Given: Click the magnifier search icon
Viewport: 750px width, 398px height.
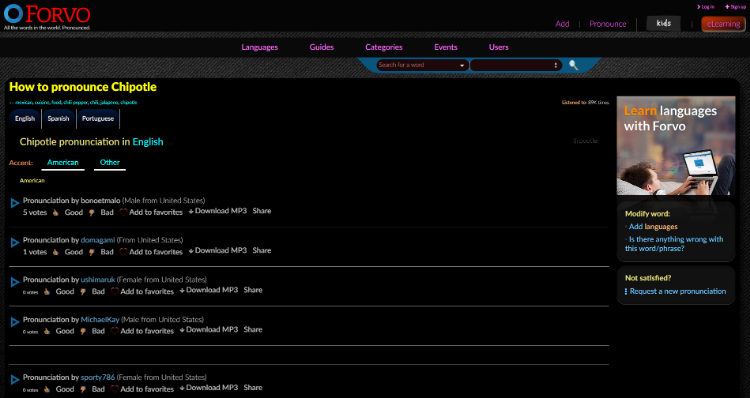Looking at the screenshot, I should 573,65.
